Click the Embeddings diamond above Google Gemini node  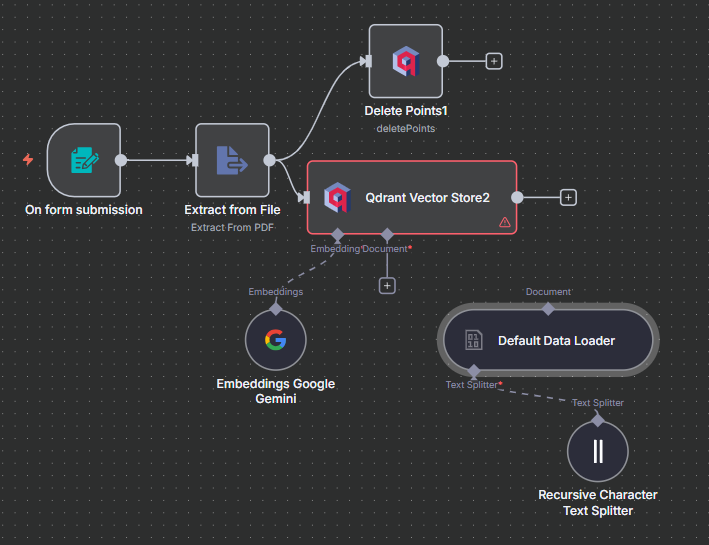point(275,308)
